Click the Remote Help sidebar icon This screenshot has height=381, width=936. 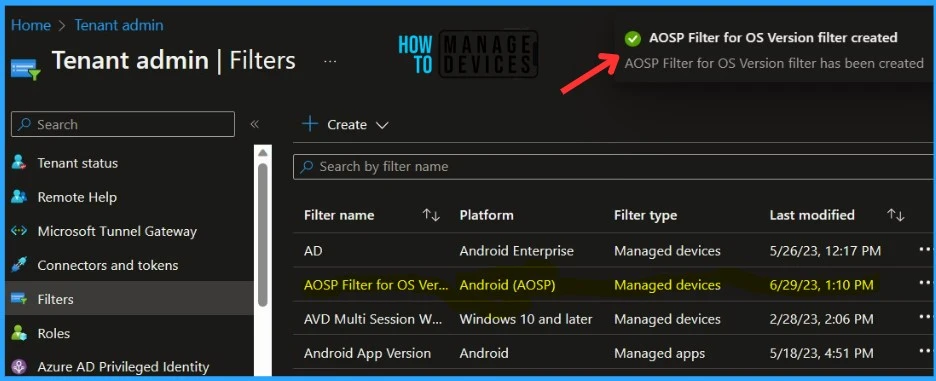tap(19, 196)
